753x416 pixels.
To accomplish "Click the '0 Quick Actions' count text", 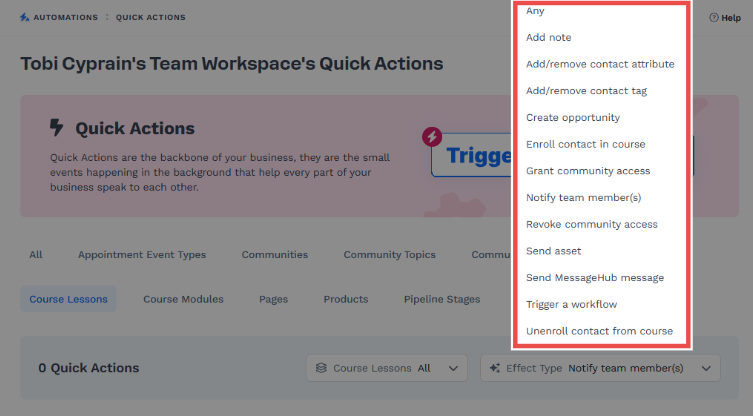I will pyautogui.click(x=89, y=368).
